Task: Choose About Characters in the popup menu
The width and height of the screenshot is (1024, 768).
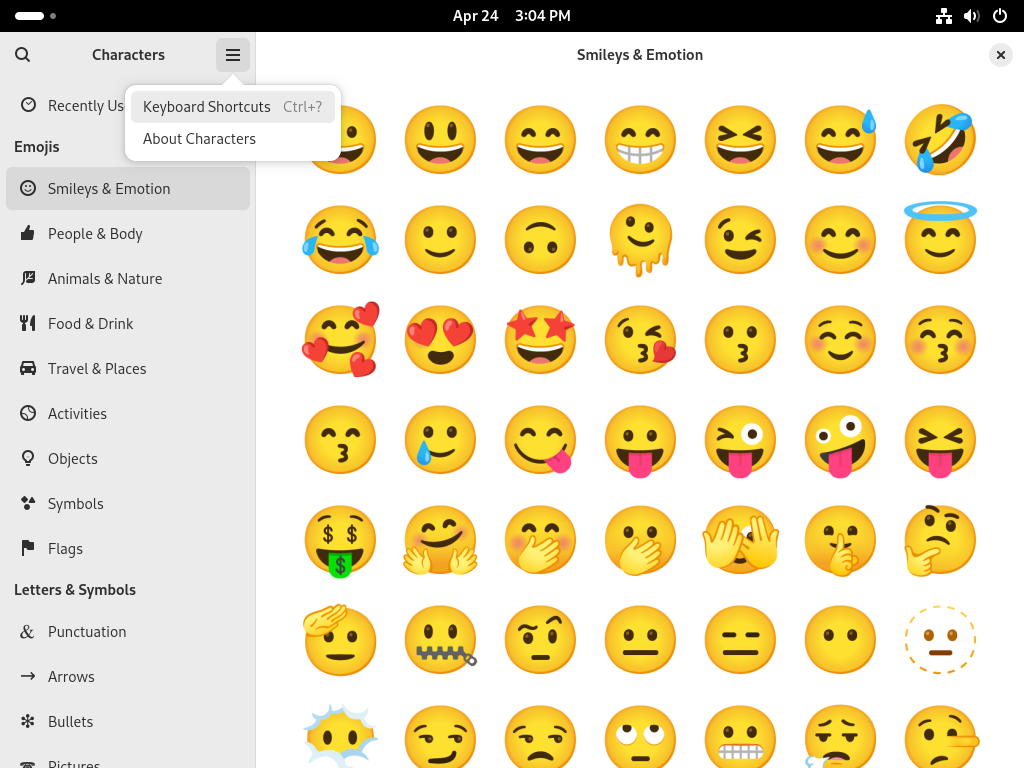Action: point(232,139)
